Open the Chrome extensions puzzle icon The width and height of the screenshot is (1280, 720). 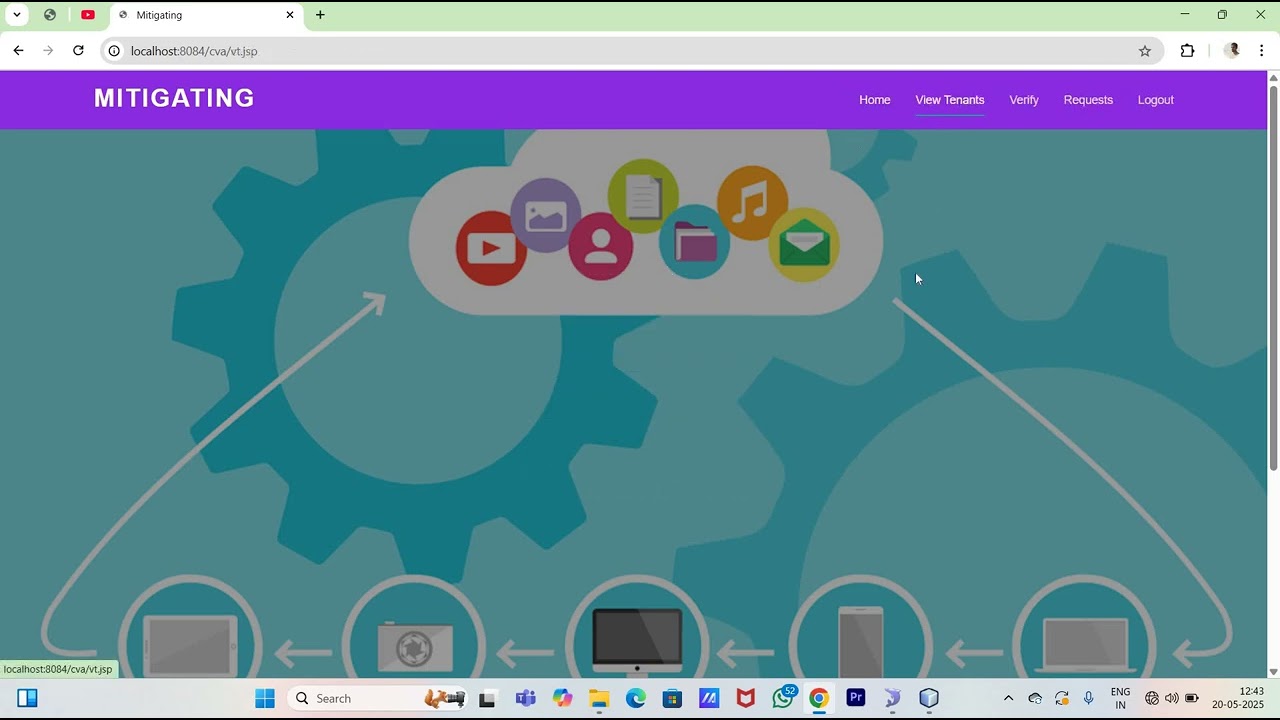tap(1187, 51)
